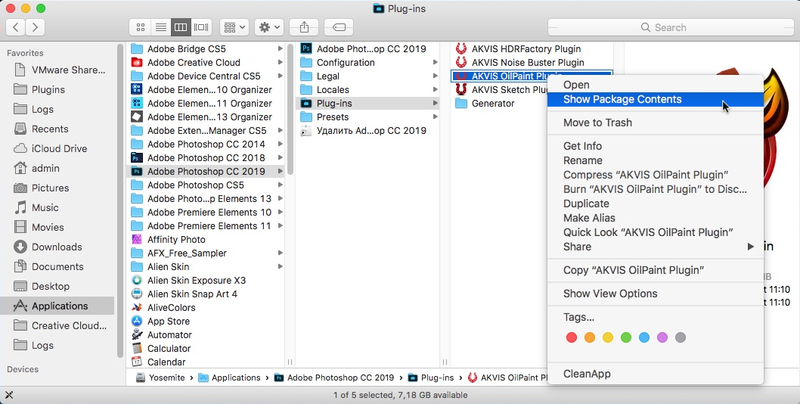The width and height of the screenshot is (800, 404).
Task: Open the item arrangement dropdown
Action: [x=234, y=27]
